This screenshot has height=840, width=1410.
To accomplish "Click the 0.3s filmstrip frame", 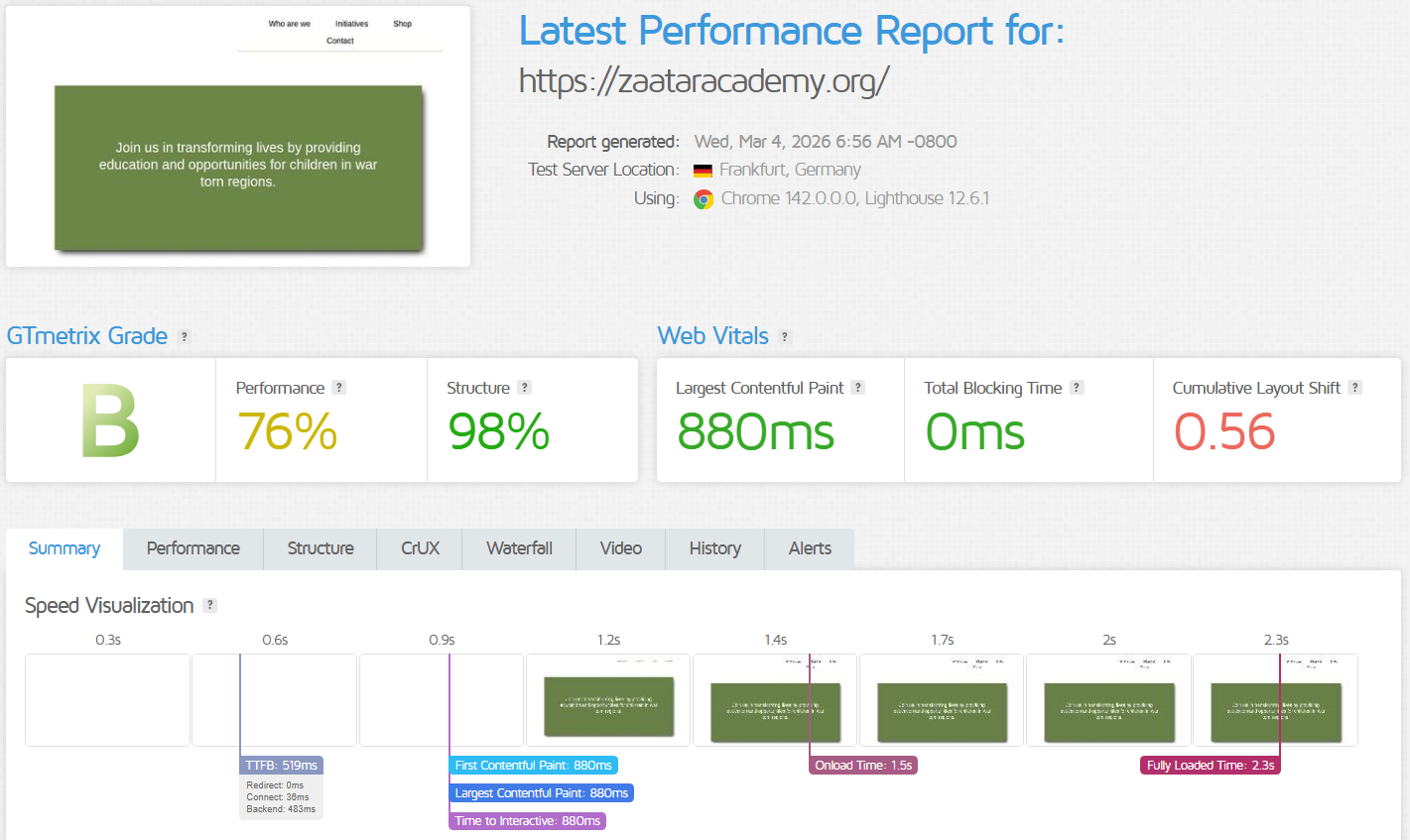I will tap(107, 700).
